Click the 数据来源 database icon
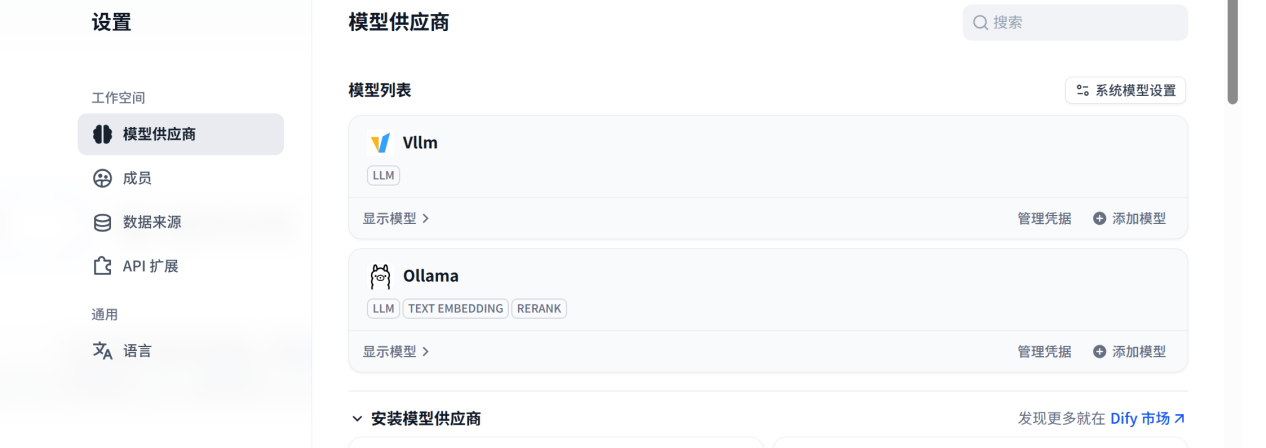The width and height of the screenshot is (1266, 448). (102, 222)
